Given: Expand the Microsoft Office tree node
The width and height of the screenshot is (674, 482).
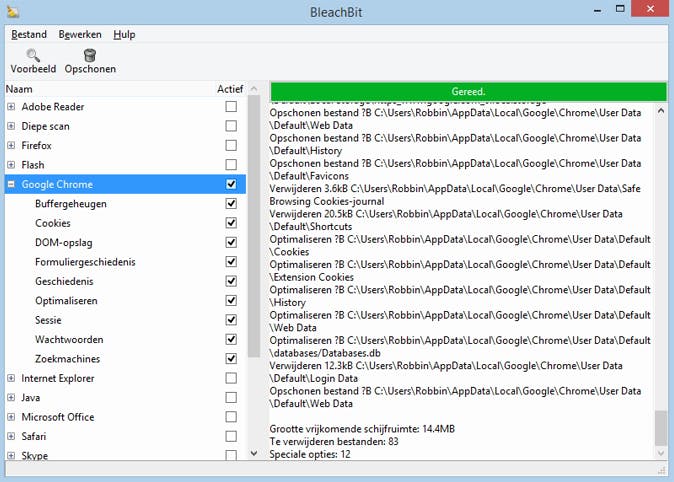Looking at the screenshot, I should (11, 417).
